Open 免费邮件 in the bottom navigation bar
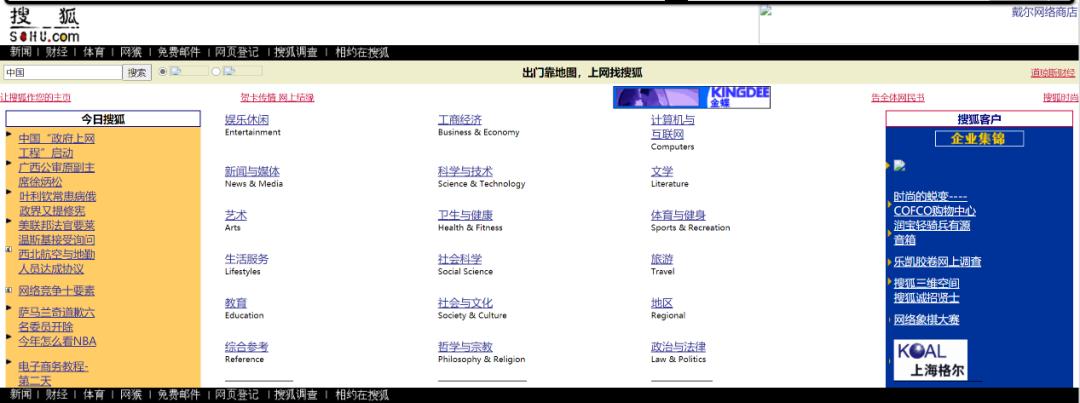The width and height of the screenshot is (1080, 403). [x=178, y=395]
